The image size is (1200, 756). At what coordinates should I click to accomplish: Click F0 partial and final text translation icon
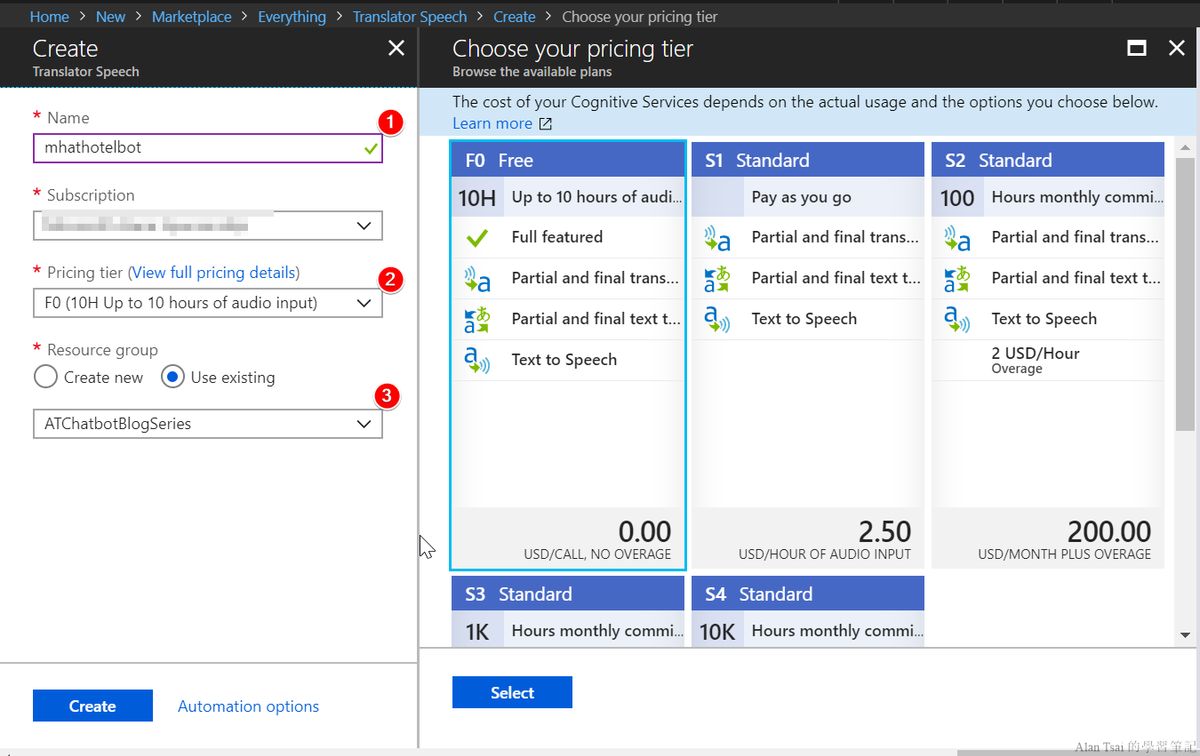pyautogui.click(x=477, y=320)
